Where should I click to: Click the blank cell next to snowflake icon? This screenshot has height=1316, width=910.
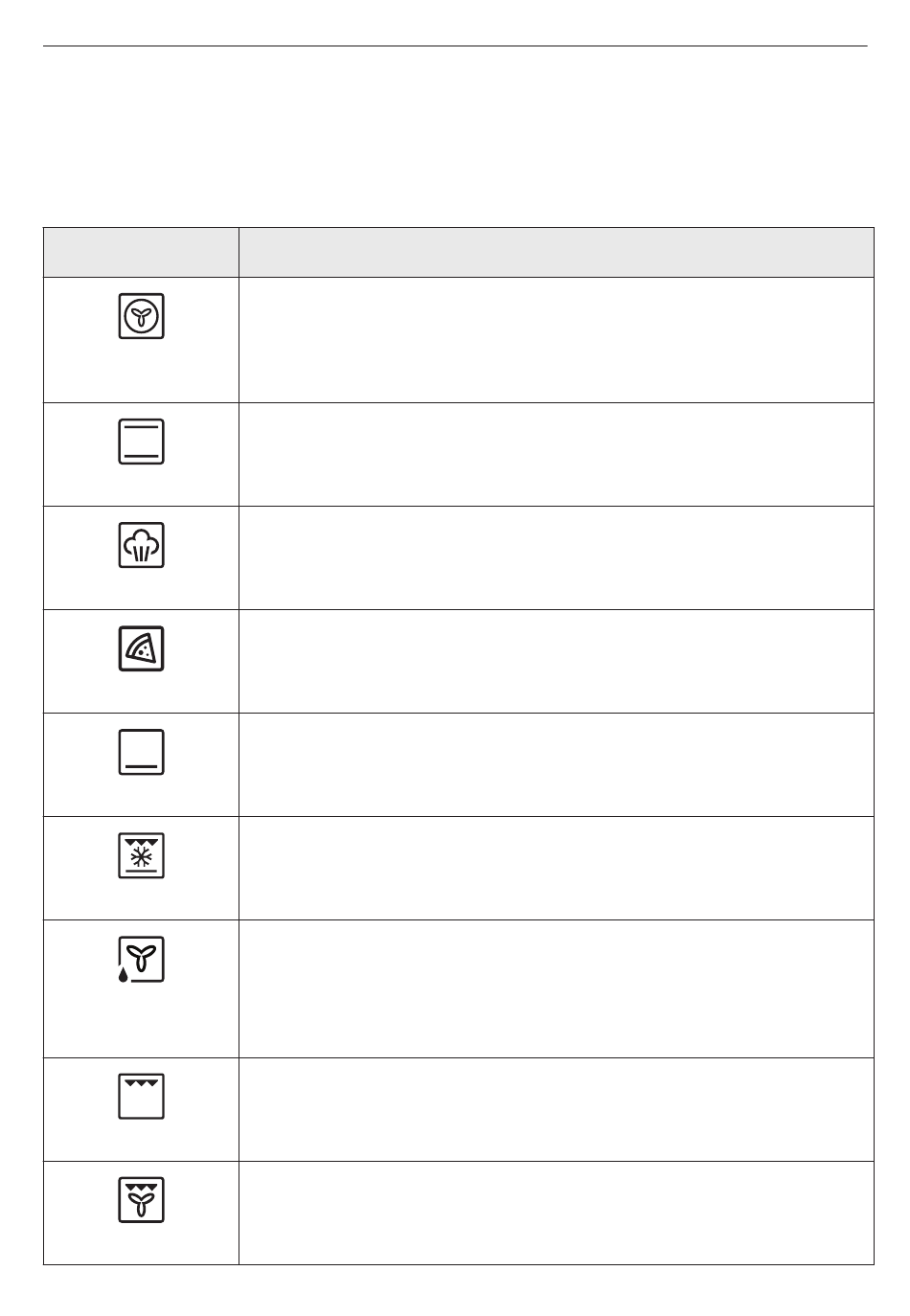click(557, 868)
